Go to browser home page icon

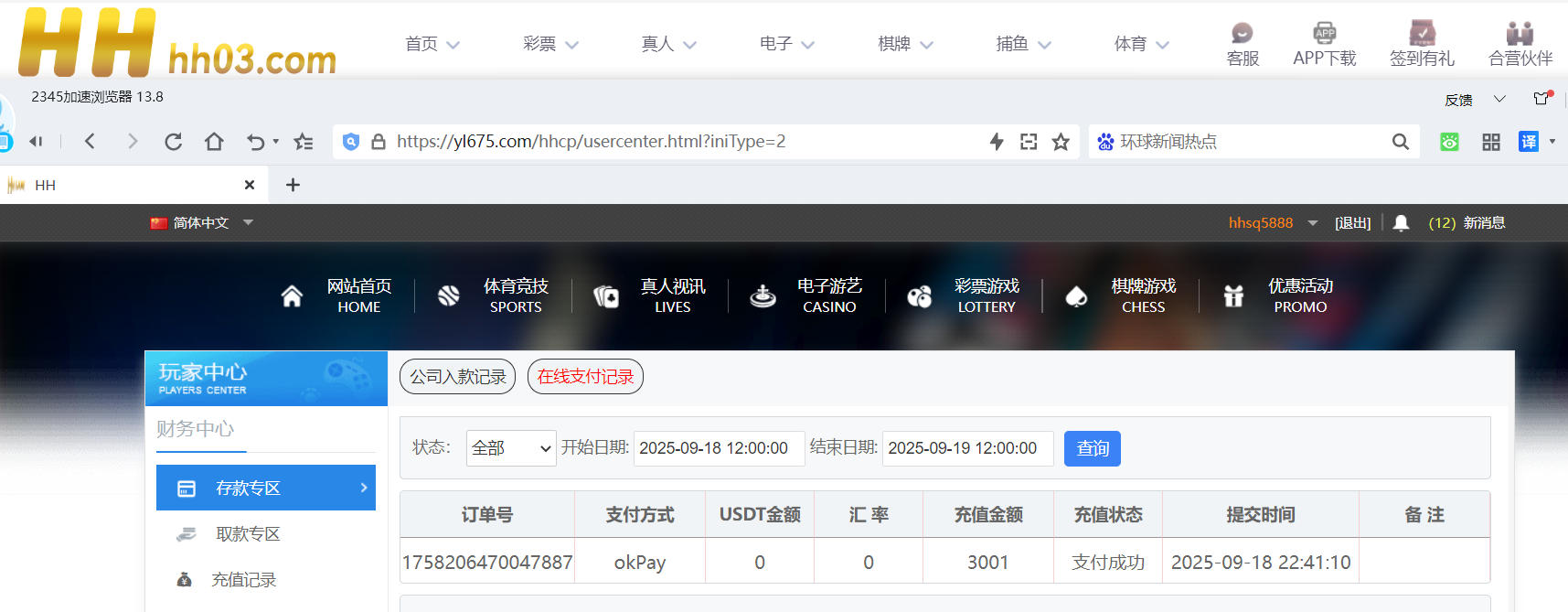(x=214, y=142)
